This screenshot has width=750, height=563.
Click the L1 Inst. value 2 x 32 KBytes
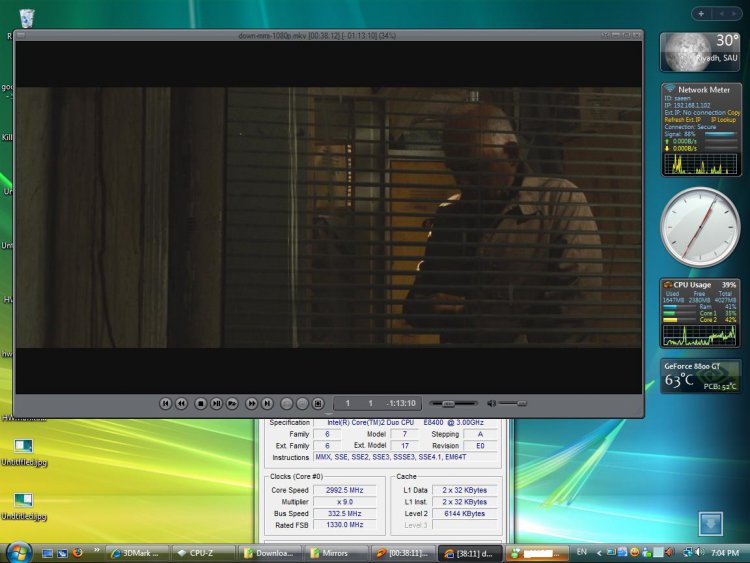point(464,502)
